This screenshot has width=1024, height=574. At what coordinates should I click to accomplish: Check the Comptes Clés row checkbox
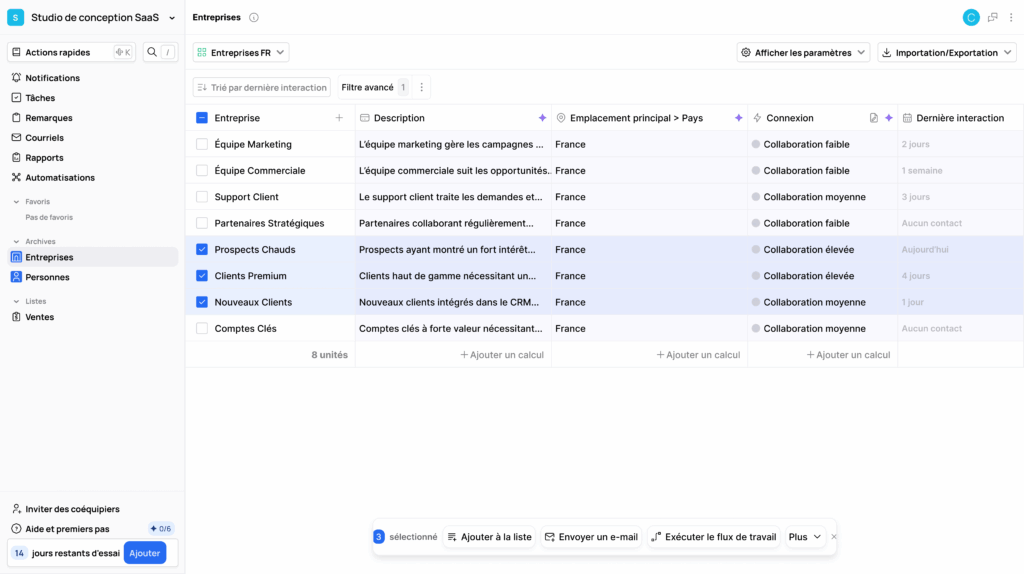click(x=202, y=328)
